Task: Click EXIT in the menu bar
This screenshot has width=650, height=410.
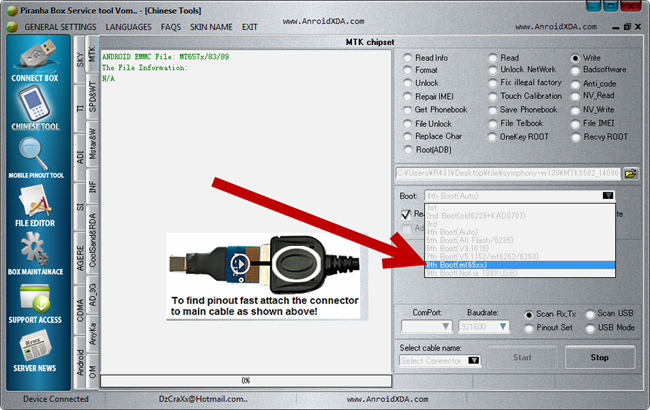Action: pos(250,27)
